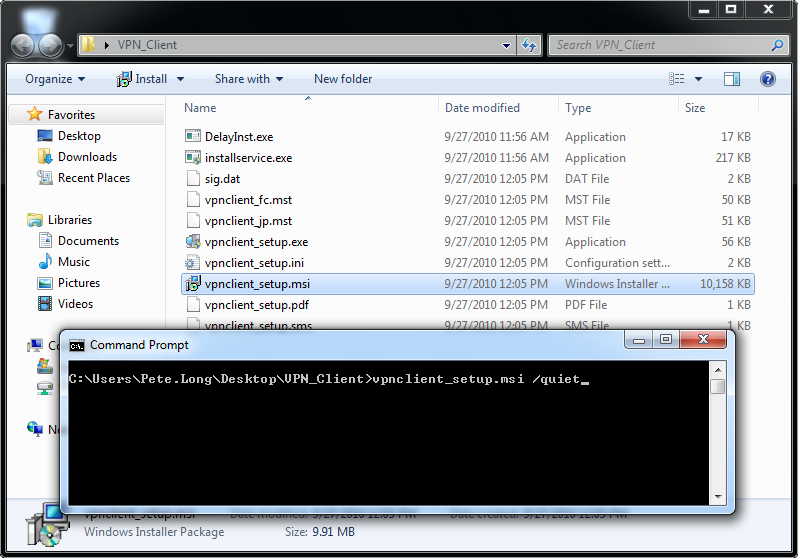Open the Videos library

(x=75, y=303)
